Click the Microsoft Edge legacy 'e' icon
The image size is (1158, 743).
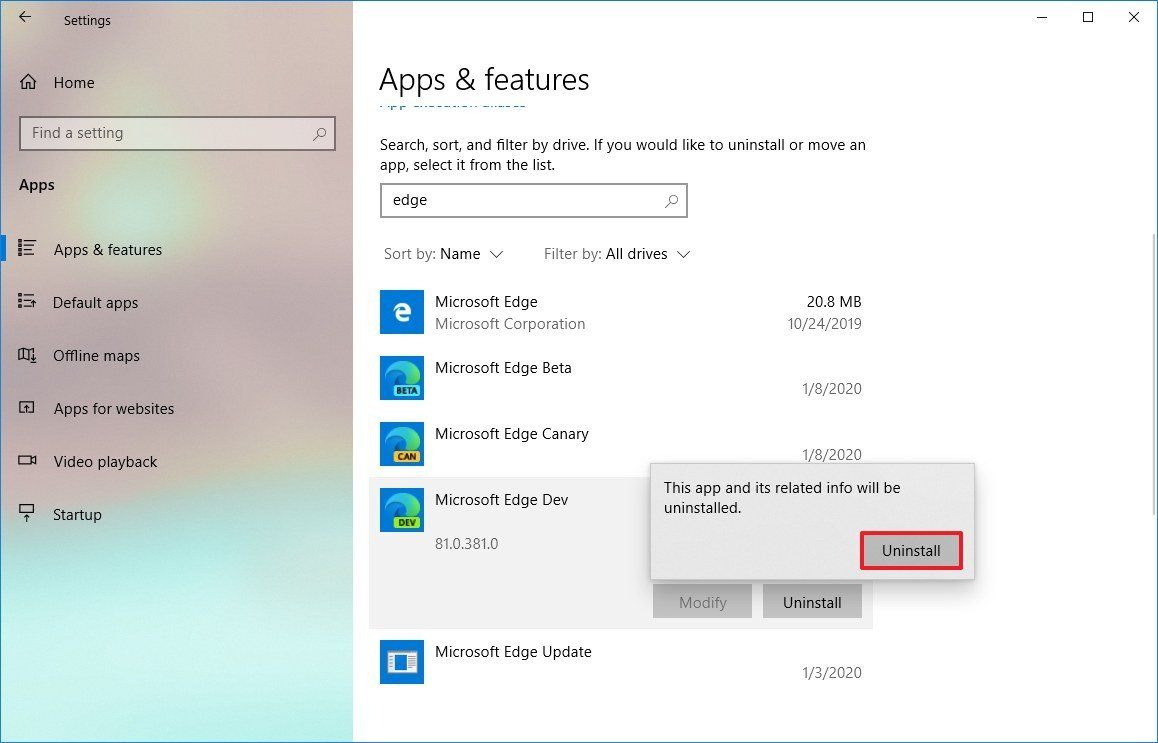click(x=402, y=312)
